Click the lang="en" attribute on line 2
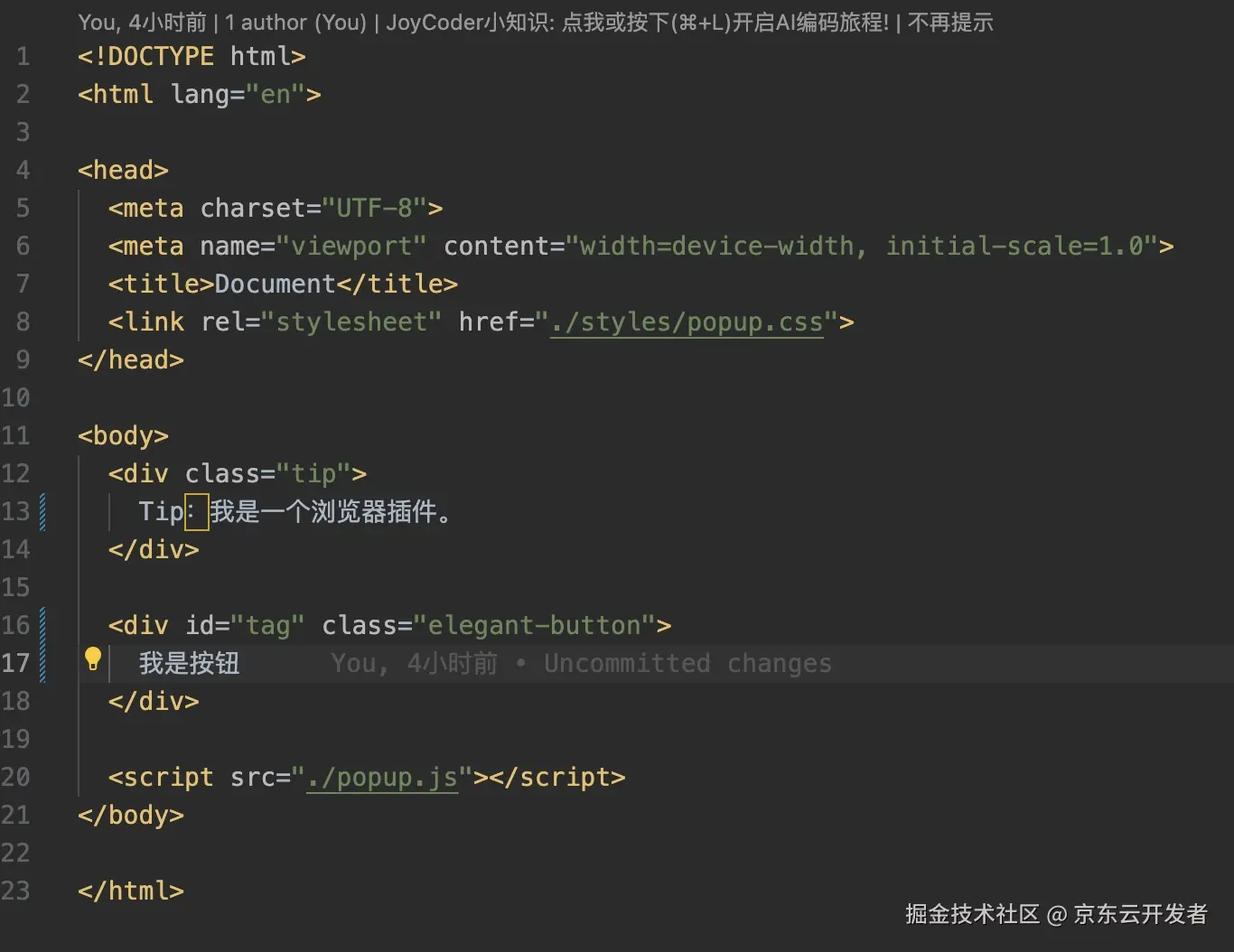 click(238, 95)
